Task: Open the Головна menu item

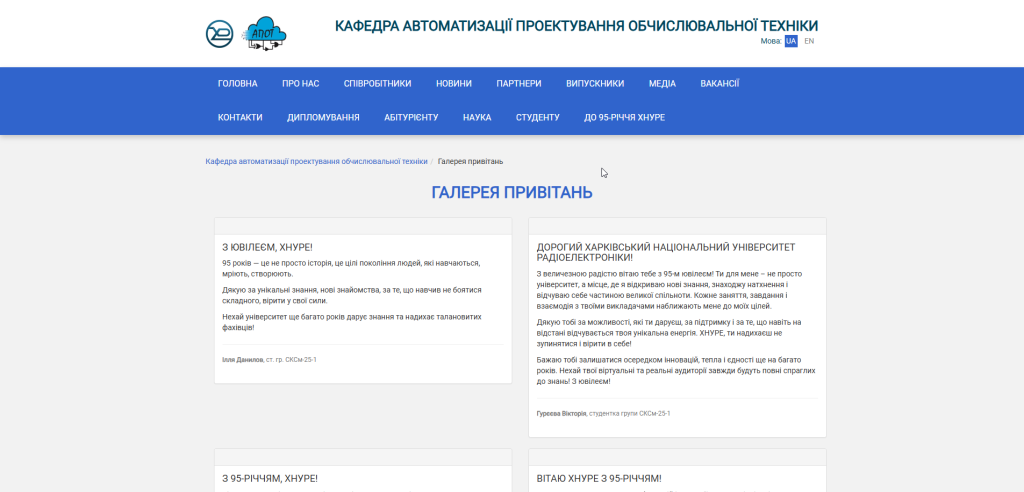Action: [x=237, y=84]
